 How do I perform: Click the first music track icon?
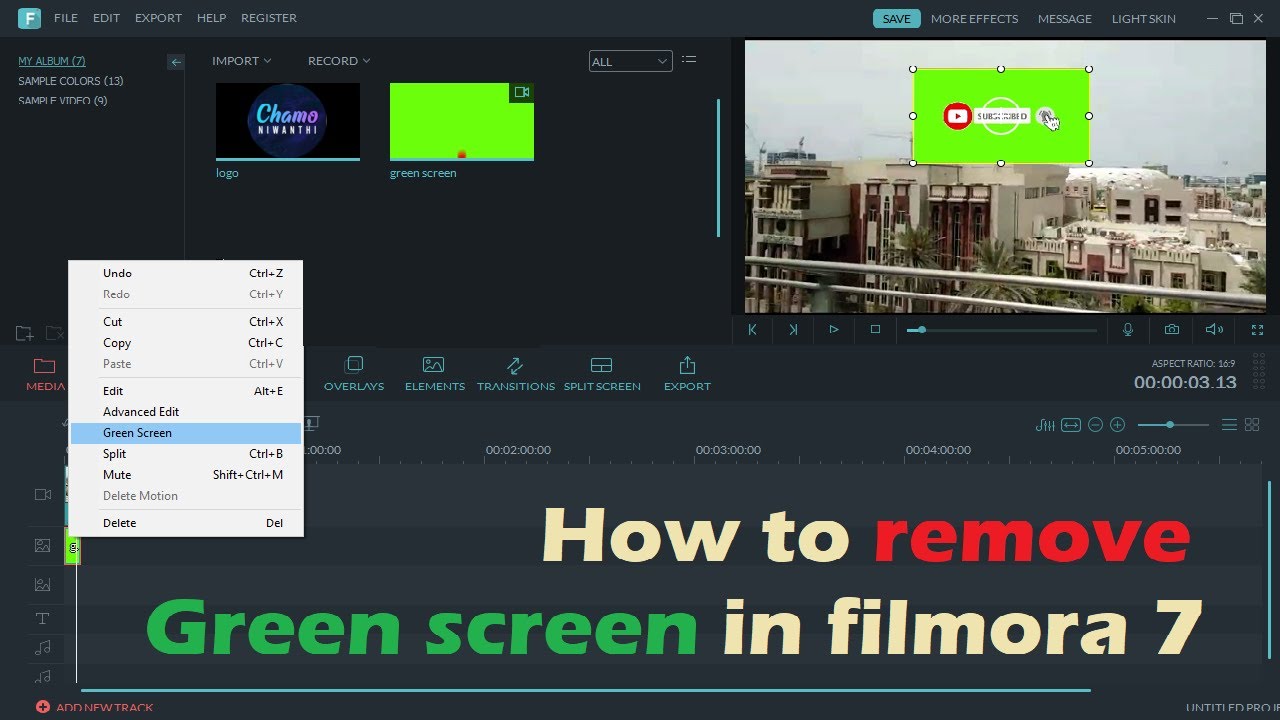[x=42, y=648]
